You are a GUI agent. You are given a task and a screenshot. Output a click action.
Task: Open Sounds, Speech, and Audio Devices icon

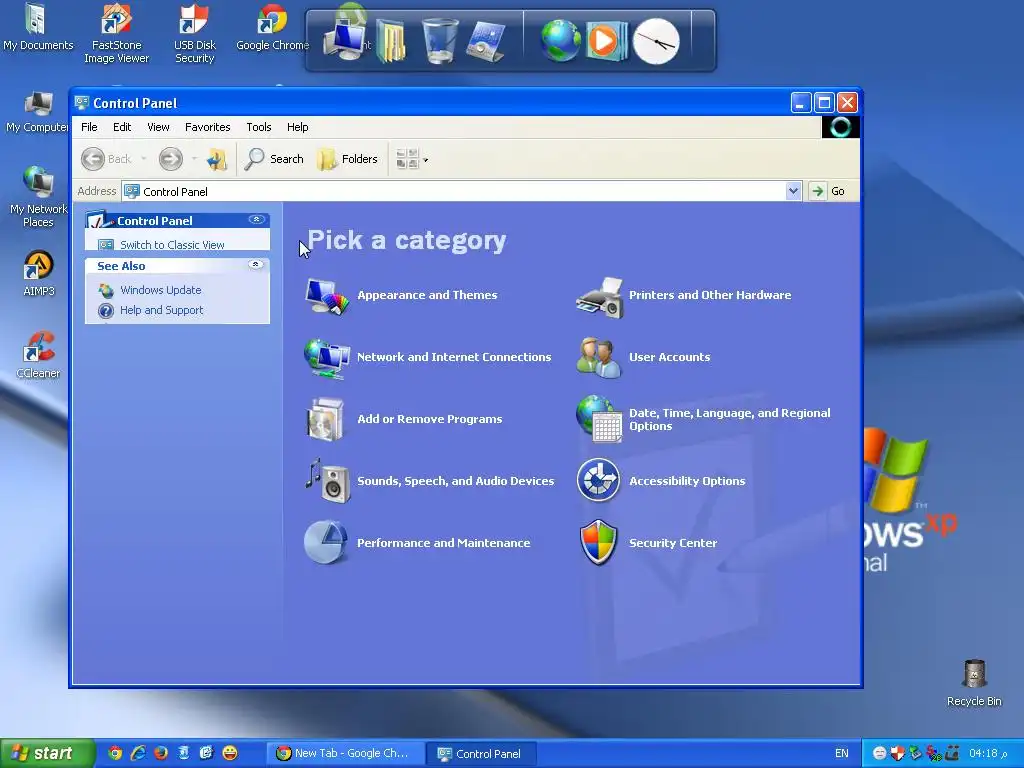tap(328, 481)
